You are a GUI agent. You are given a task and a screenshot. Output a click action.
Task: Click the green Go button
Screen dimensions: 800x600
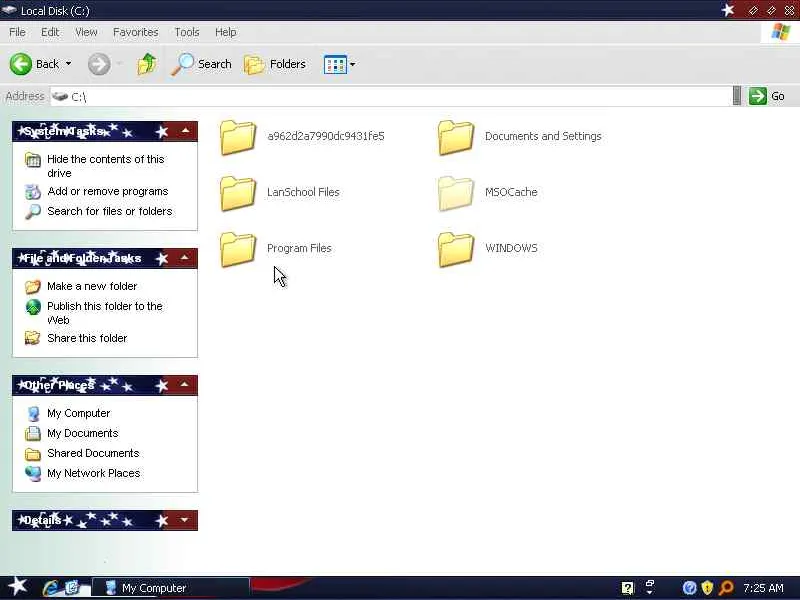(766, 96)
